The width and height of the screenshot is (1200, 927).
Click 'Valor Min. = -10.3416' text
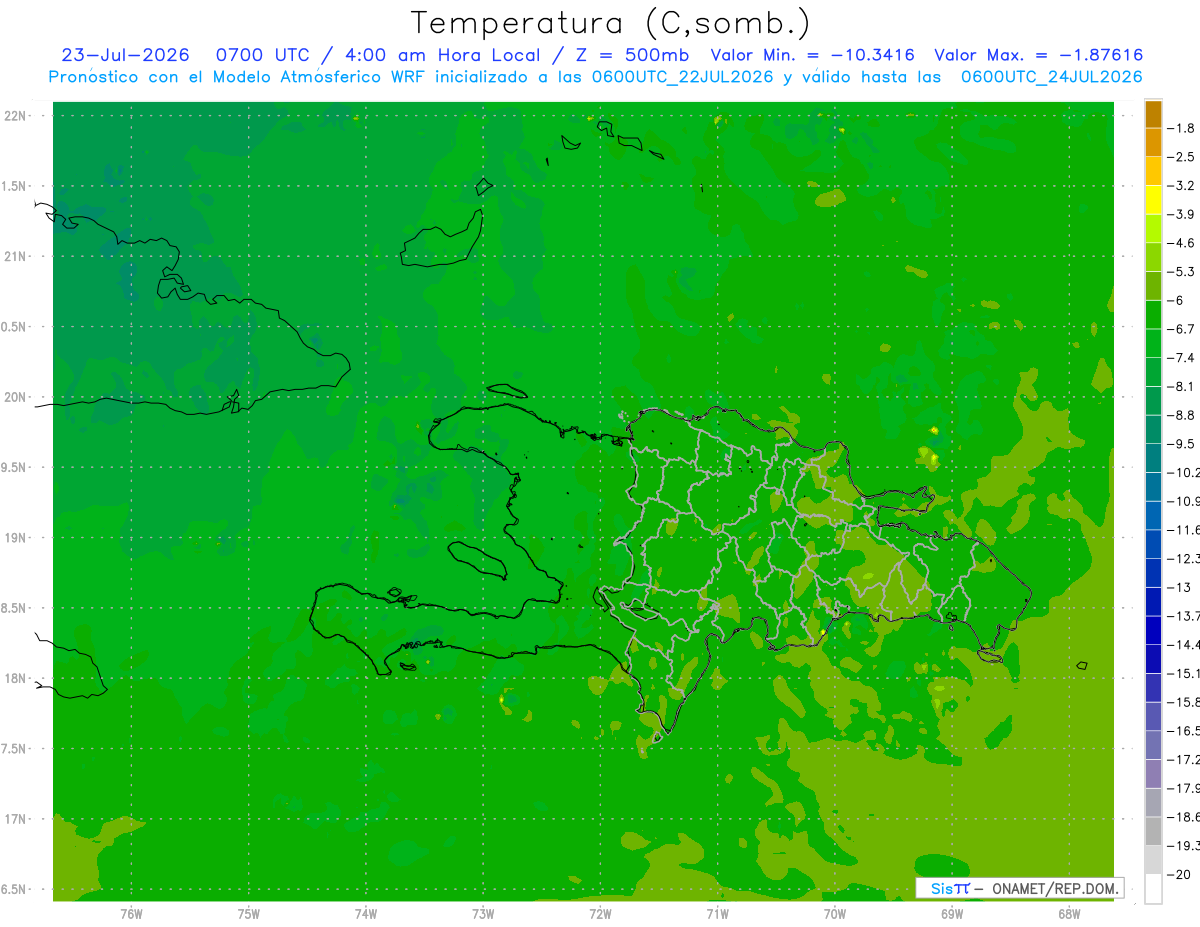click(812, 55)
